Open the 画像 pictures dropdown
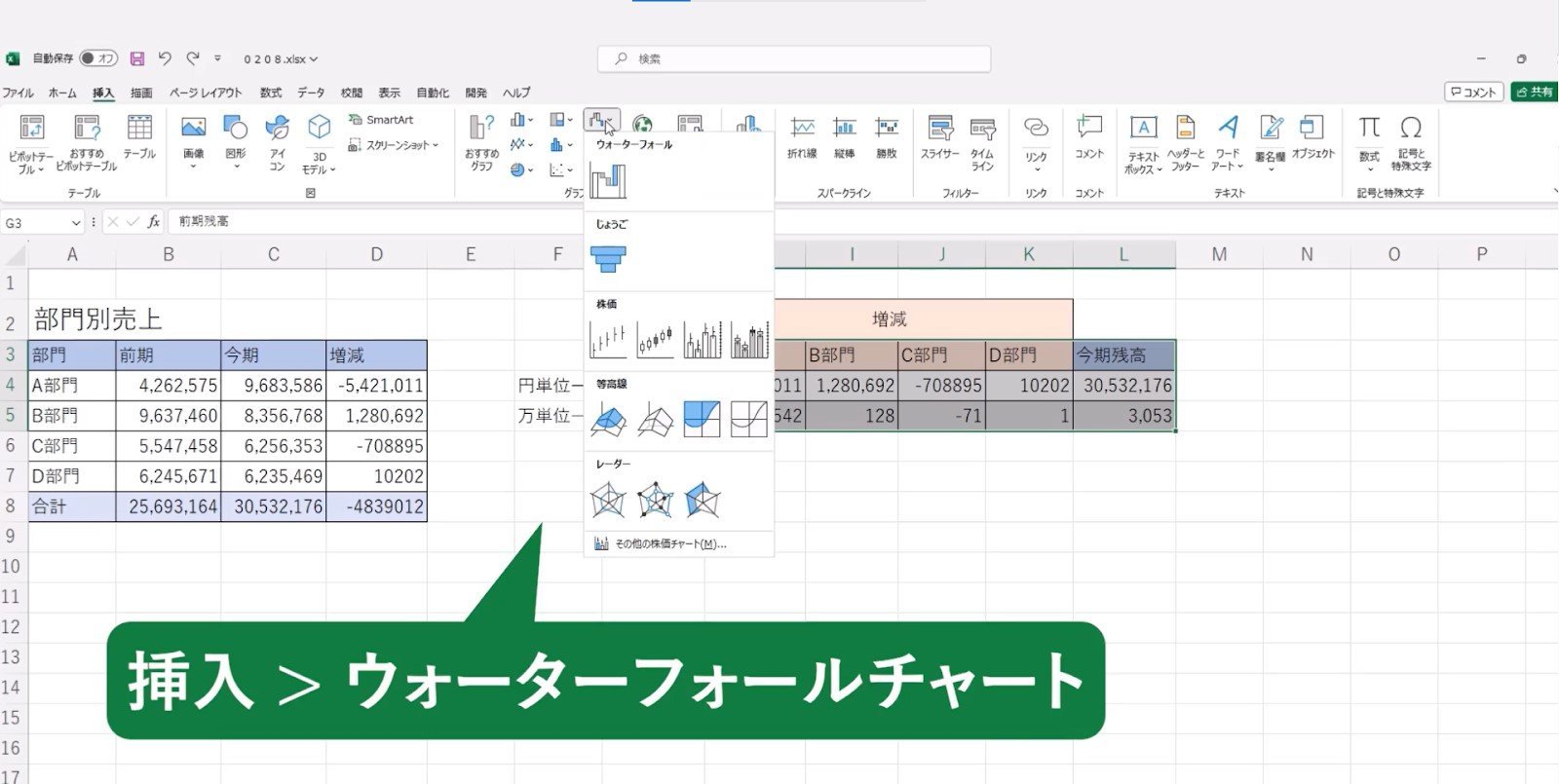 [x=193, y=142]
